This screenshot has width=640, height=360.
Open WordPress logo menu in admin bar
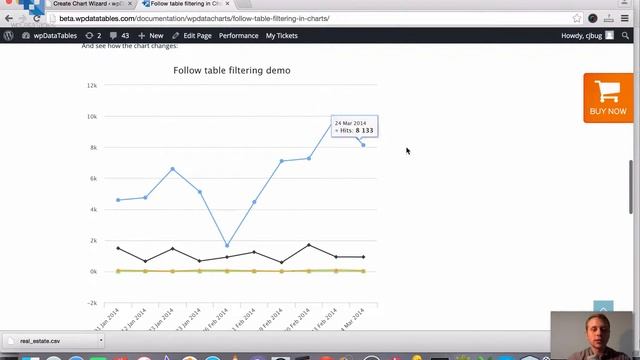[9, 36]
